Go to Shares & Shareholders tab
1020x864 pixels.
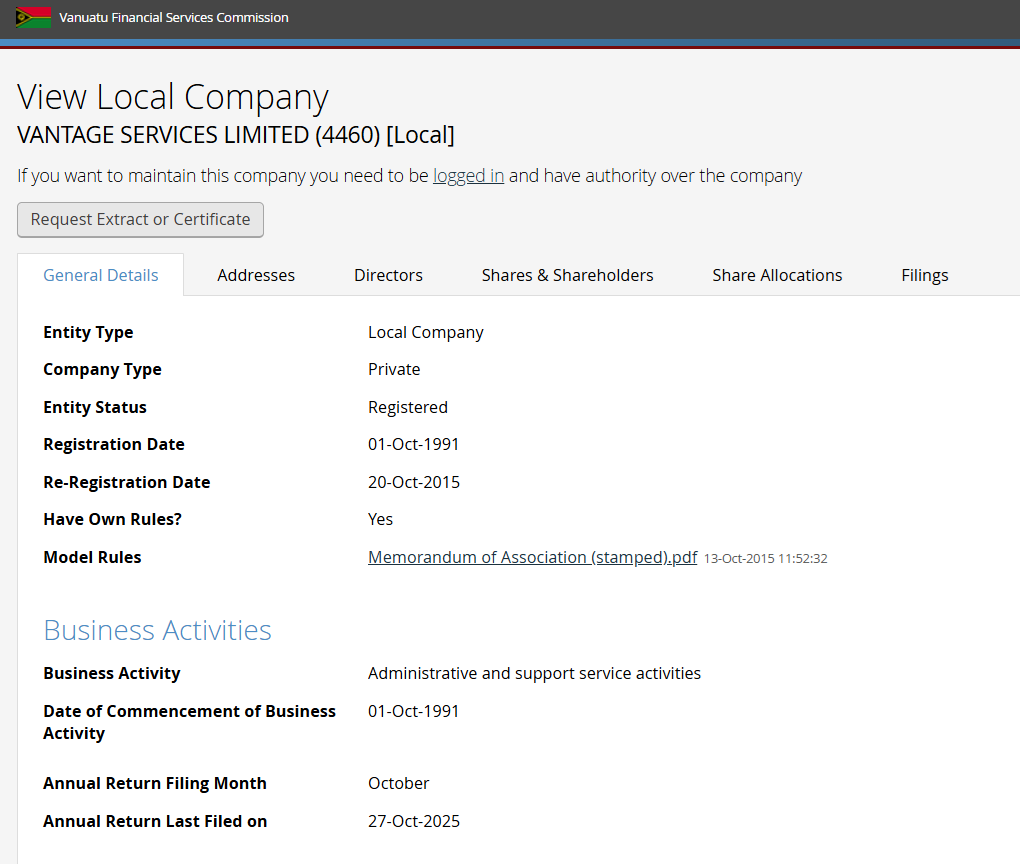pos(567,275)
